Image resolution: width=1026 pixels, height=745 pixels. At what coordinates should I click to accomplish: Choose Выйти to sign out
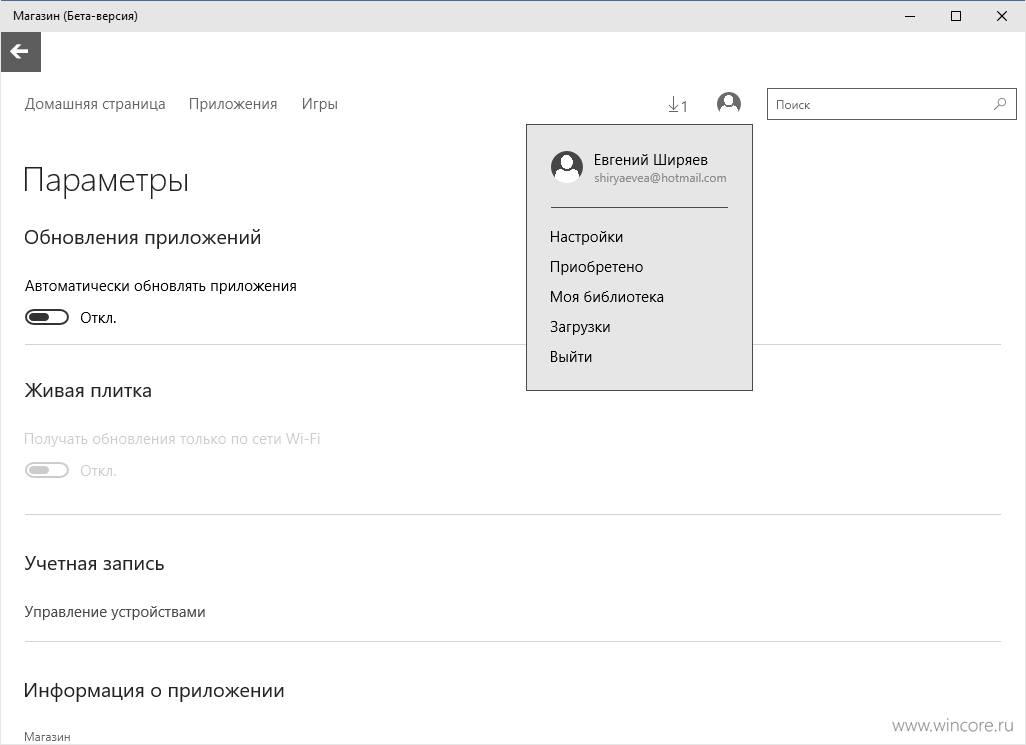(x=571, y=357)
